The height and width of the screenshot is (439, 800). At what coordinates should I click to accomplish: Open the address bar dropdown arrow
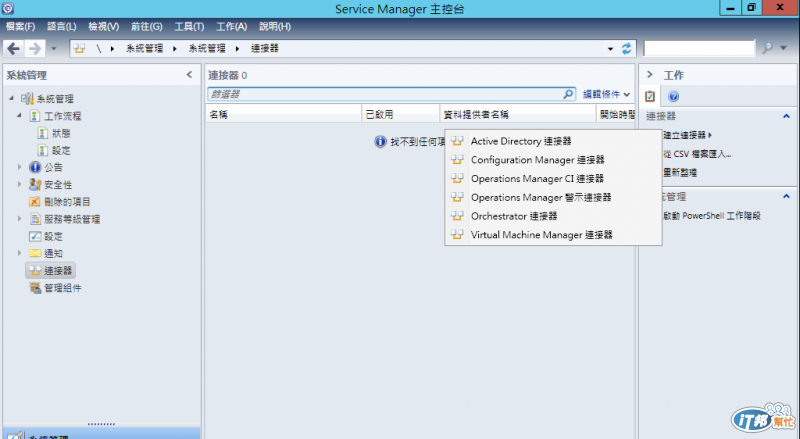(x=610, y=49)
